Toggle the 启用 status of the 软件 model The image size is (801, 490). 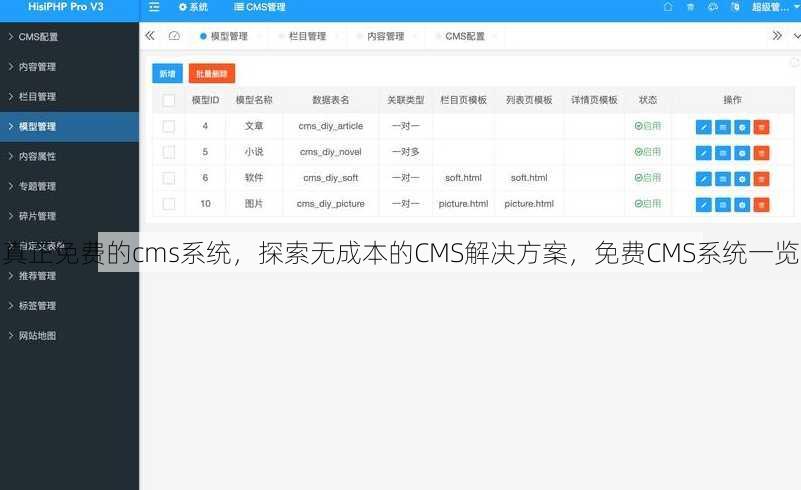point(648,178)
